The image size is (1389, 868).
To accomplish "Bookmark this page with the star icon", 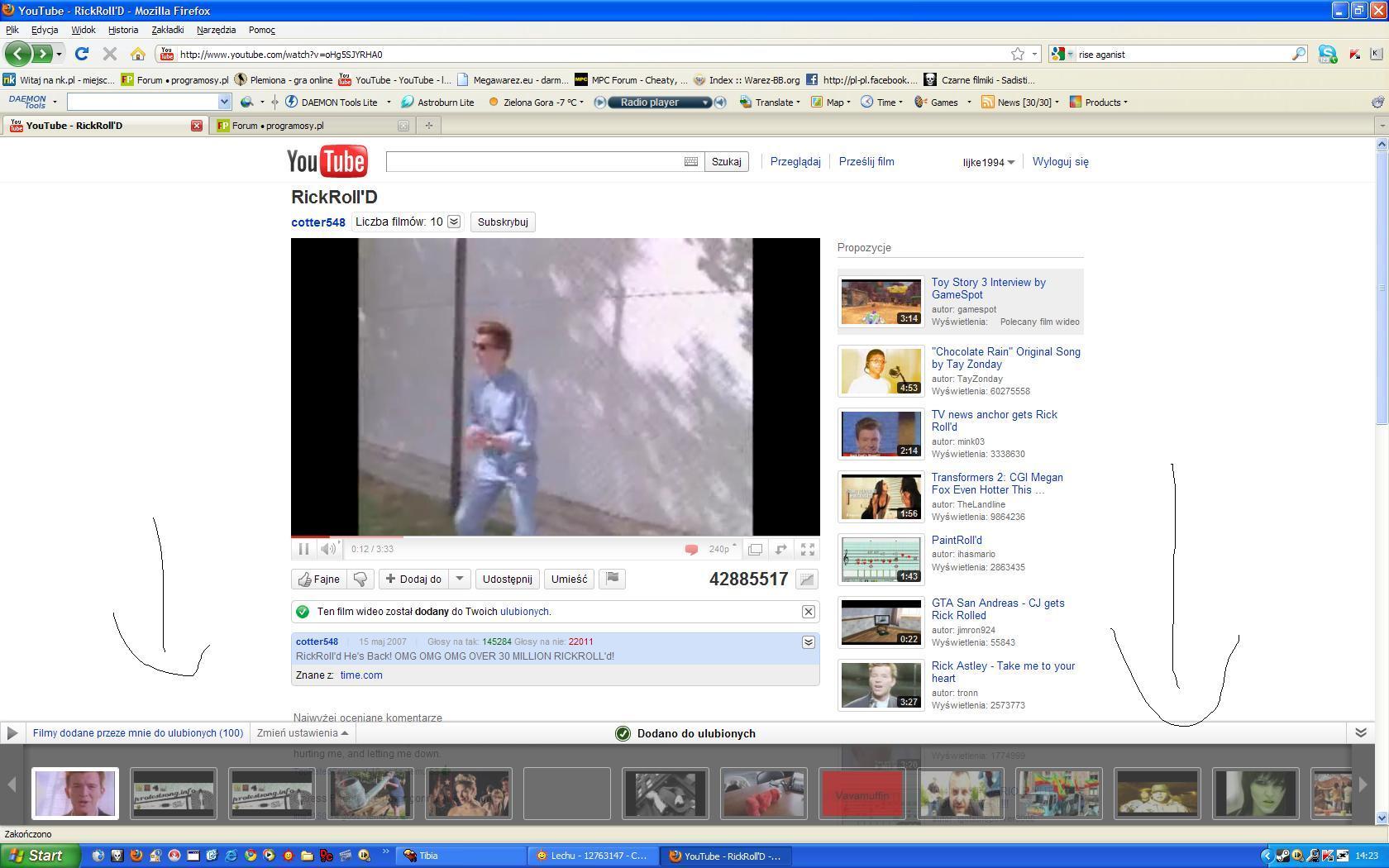I will click(x=1018, y=54).
